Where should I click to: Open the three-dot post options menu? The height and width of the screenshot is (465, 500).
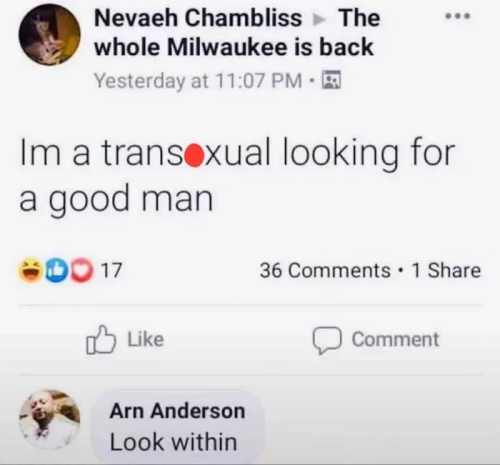(458, 16)
